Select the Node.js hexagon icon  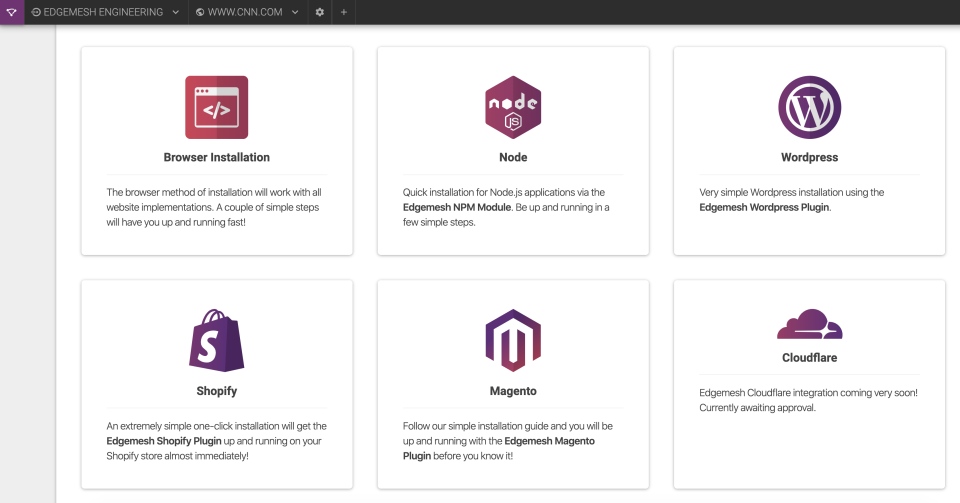(513, 107)
